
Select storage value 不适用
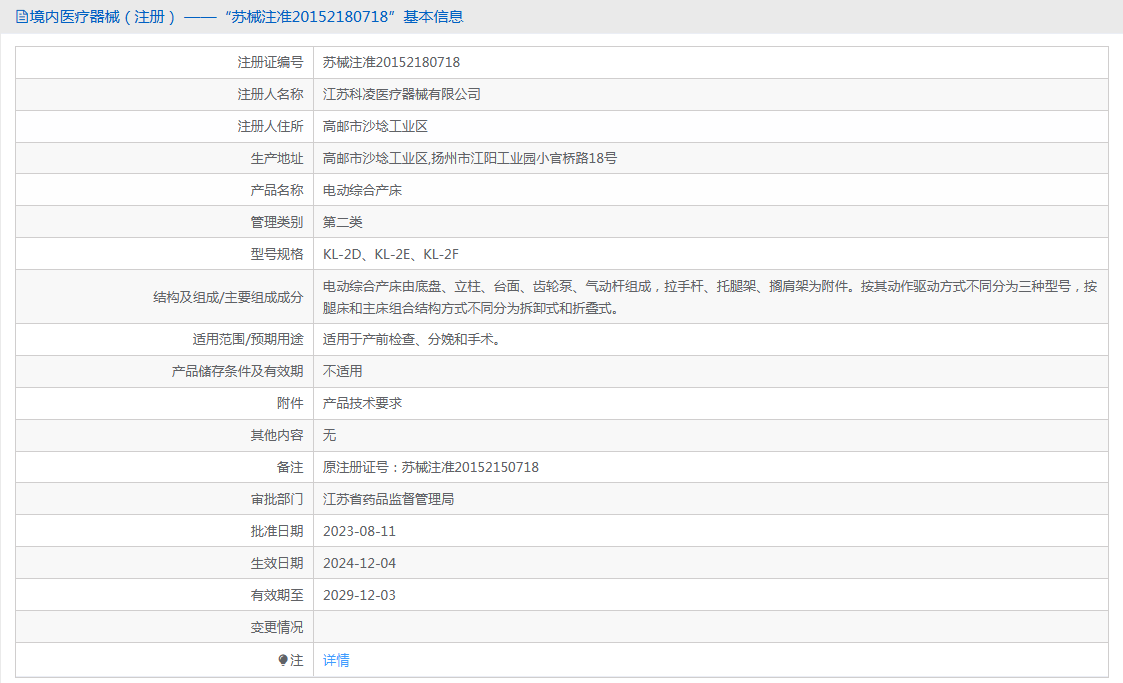tap(342, 372)
